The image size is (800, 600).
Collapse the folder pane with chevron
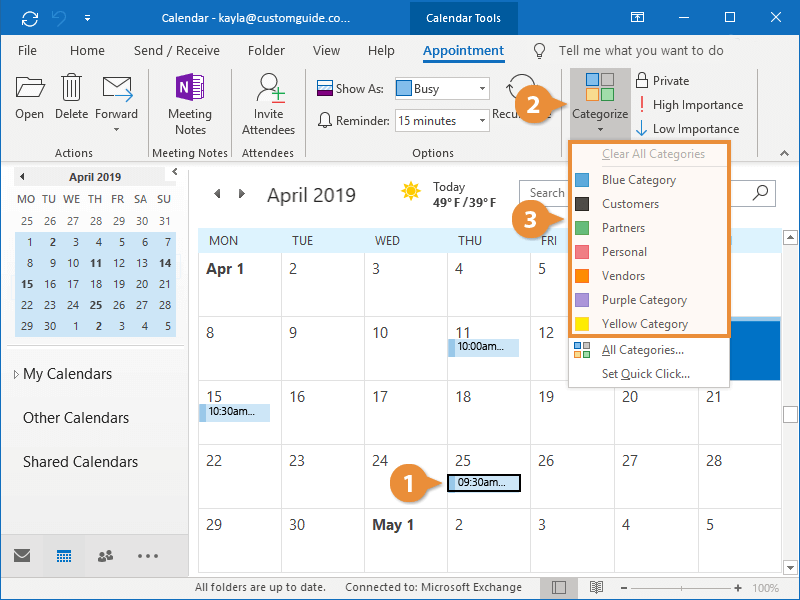tap(174, 172)
